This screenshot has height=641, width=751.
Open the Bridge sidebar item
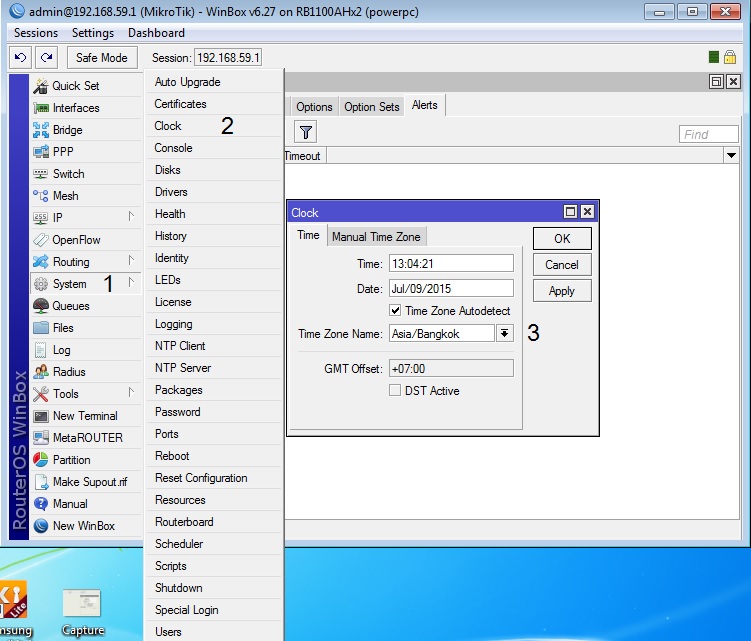click(x=67, y=130)
